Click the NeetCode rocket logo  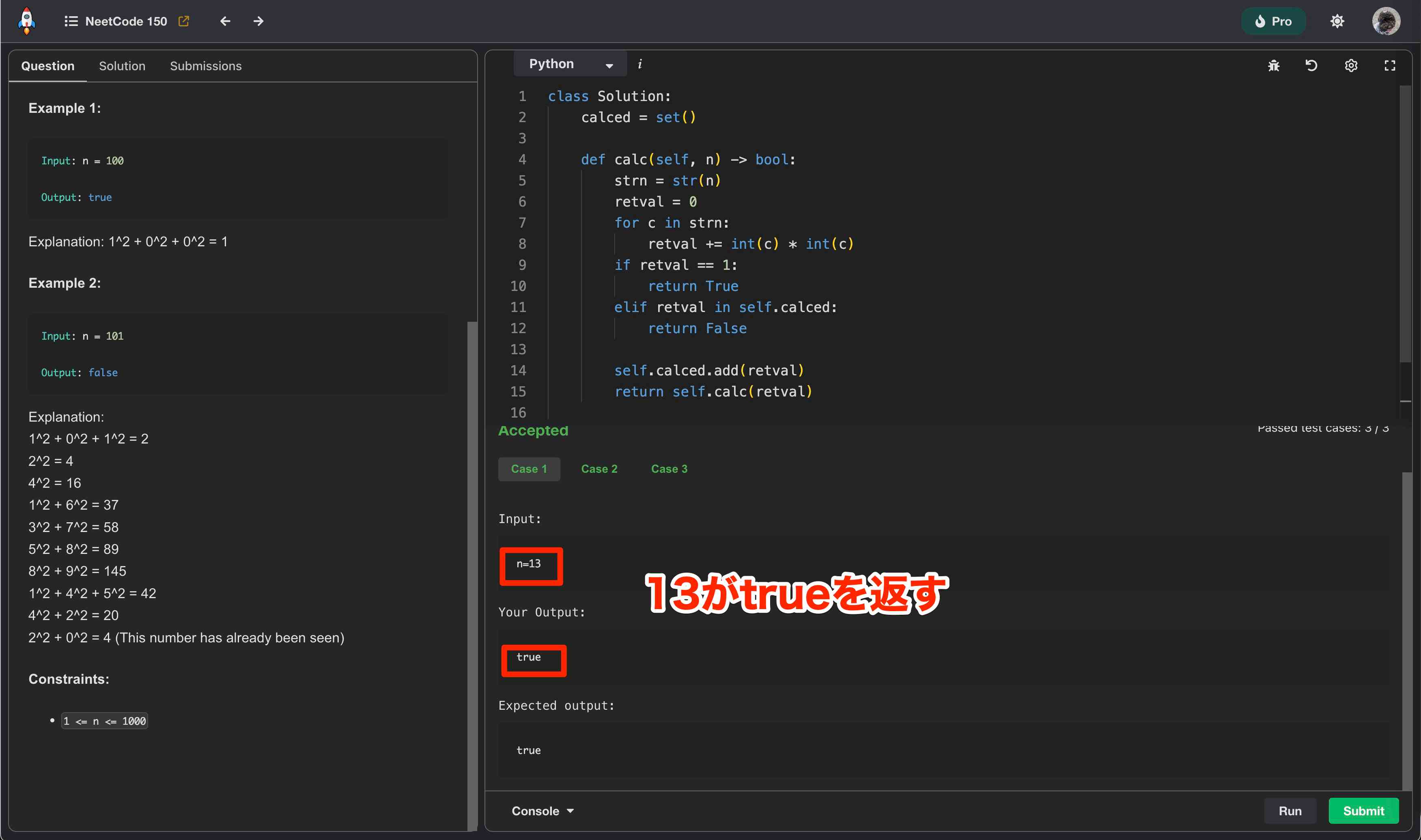26,21
